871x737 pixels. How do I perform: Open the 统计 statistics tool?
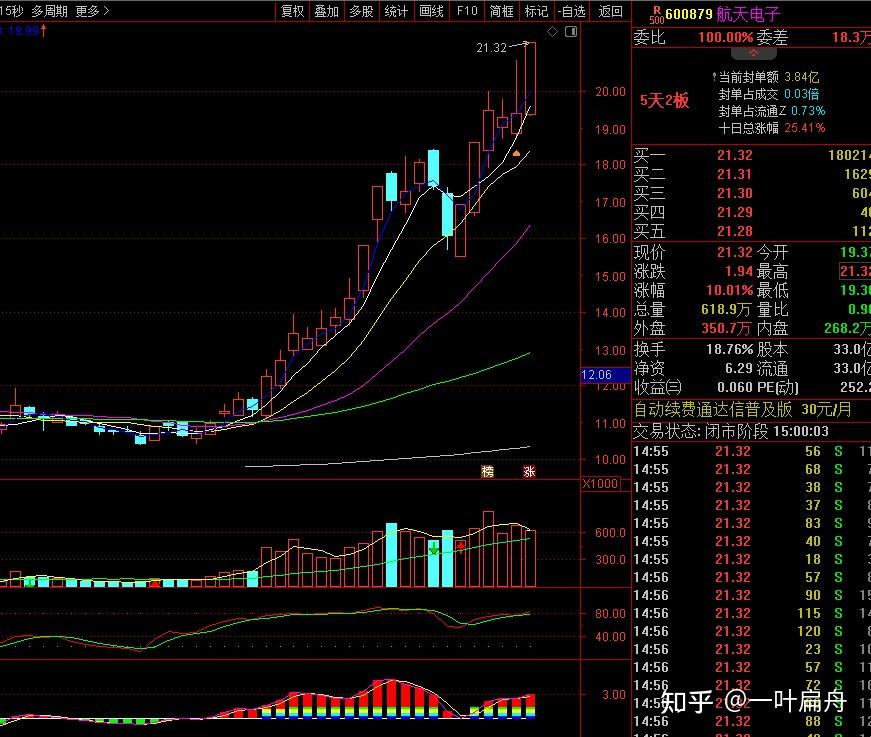click(x=396, y=11)
